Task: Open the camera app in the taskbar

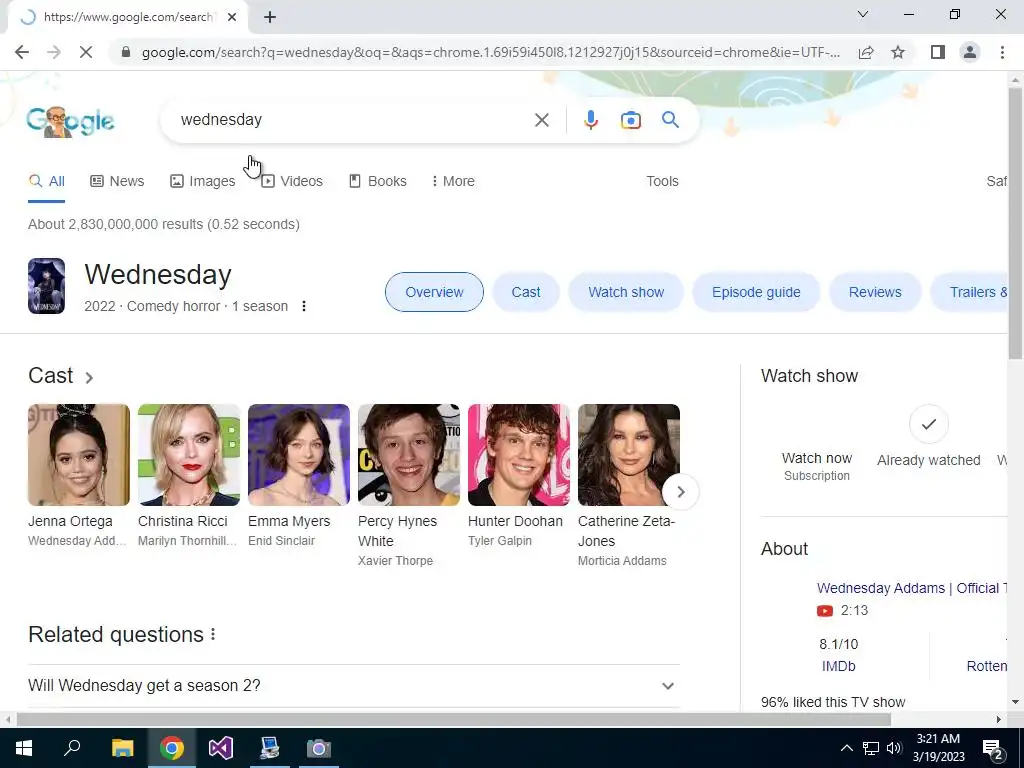Action: (319, 748)
